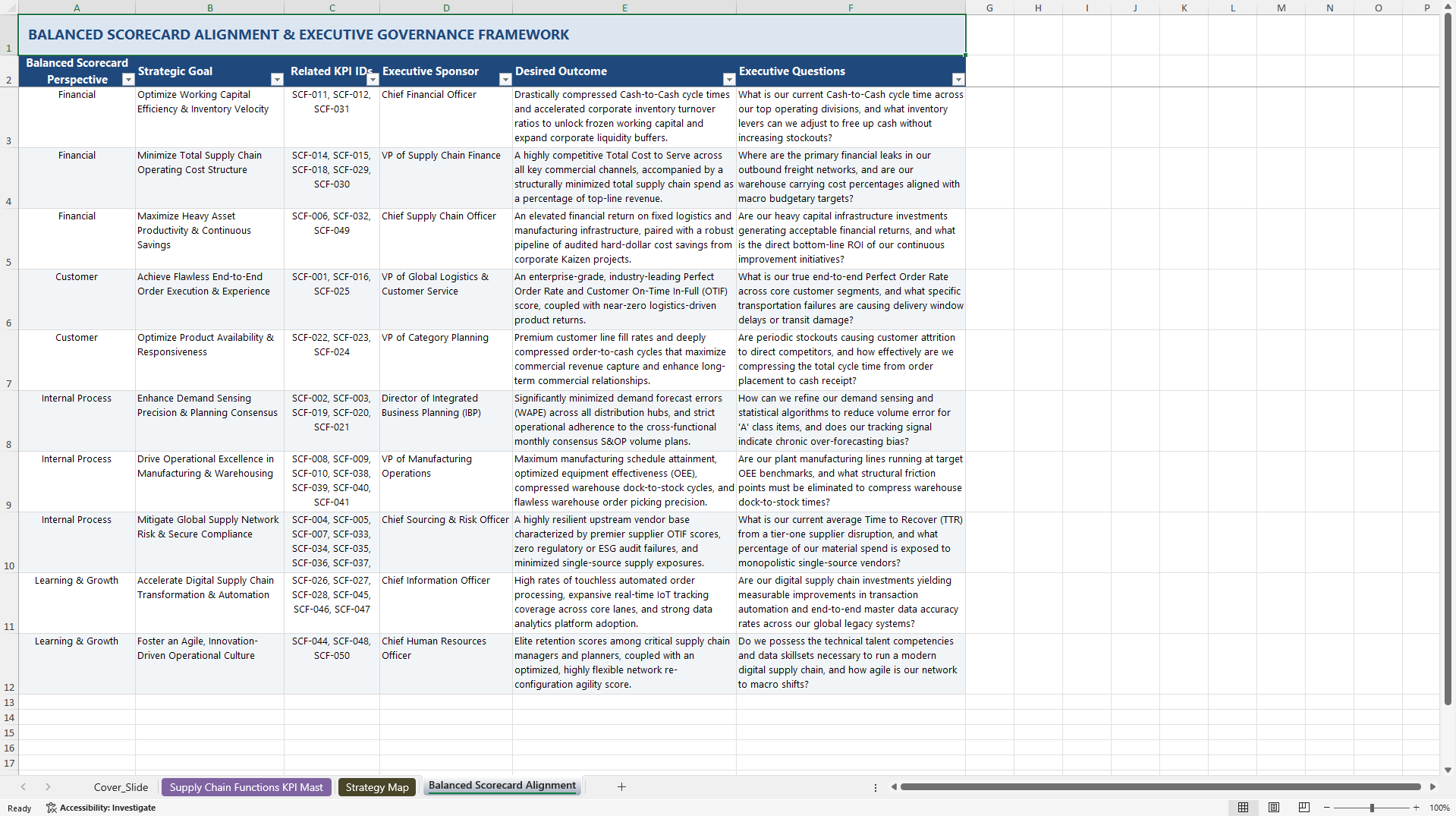Select row 13 header
This screenshot has width=1456, height=816.
[9, 702]
